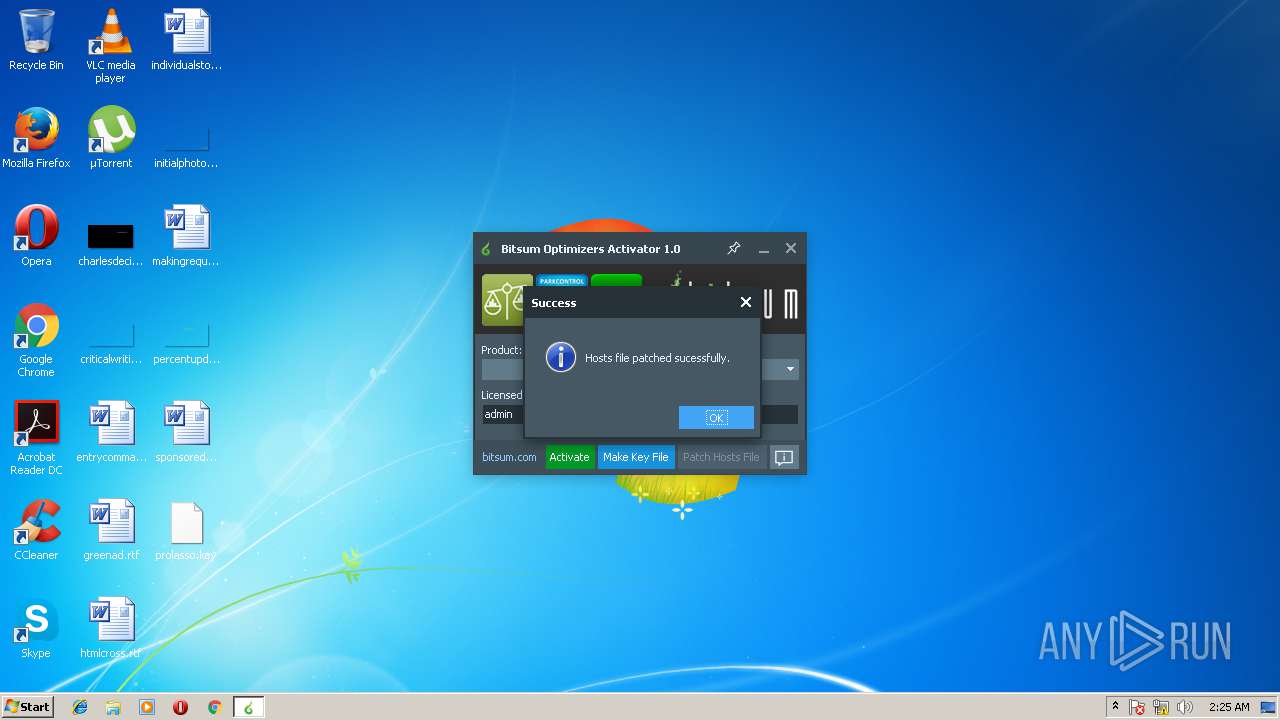This screenshot has height=720, width=1280.
Task: Select the prolasso.key file
Action: click(x=186, y=530)
